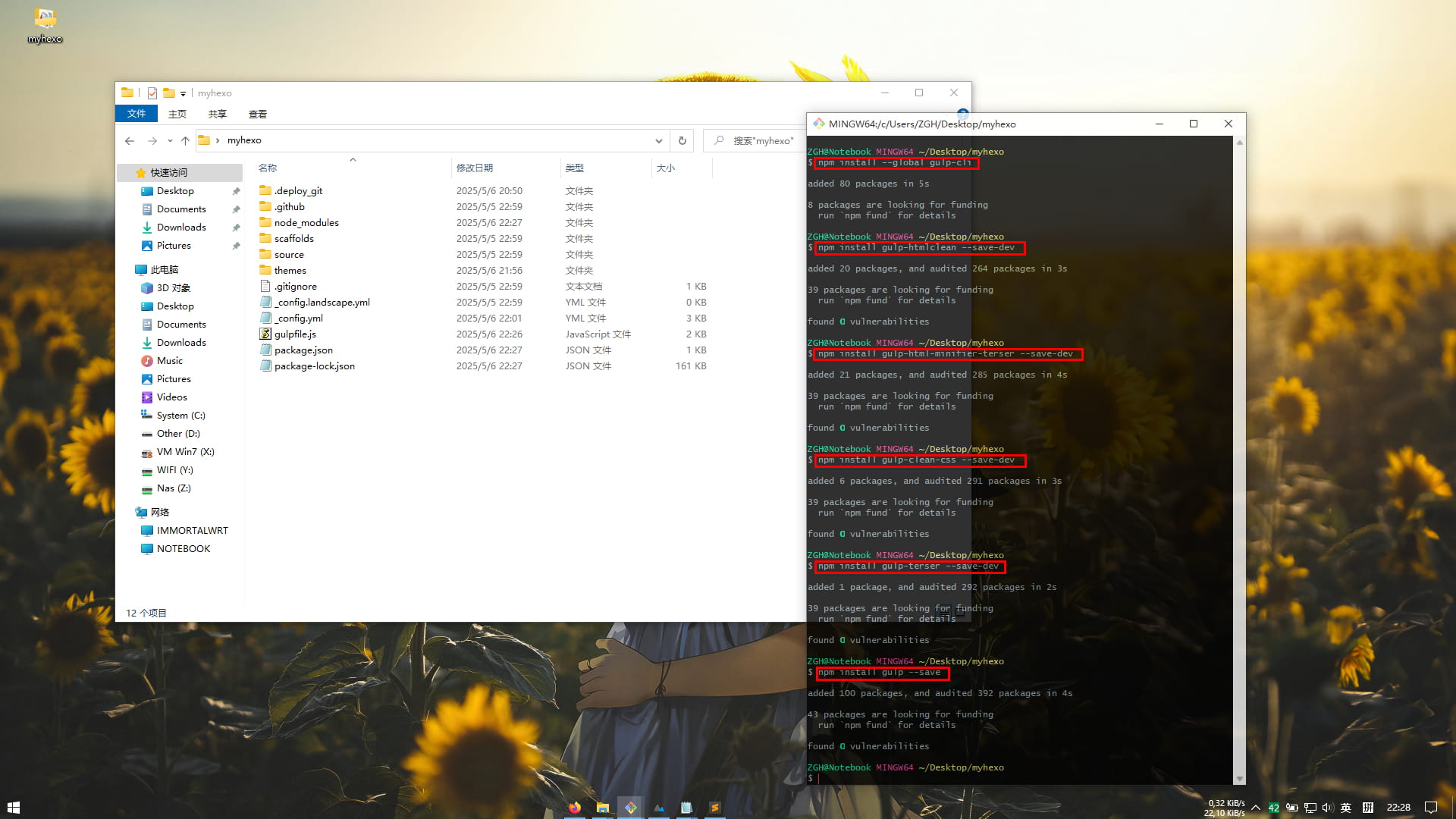Click the back navigation arrow in Explorer
The height and width of the screenshot is (819, 1456).
tap(130, 140)
